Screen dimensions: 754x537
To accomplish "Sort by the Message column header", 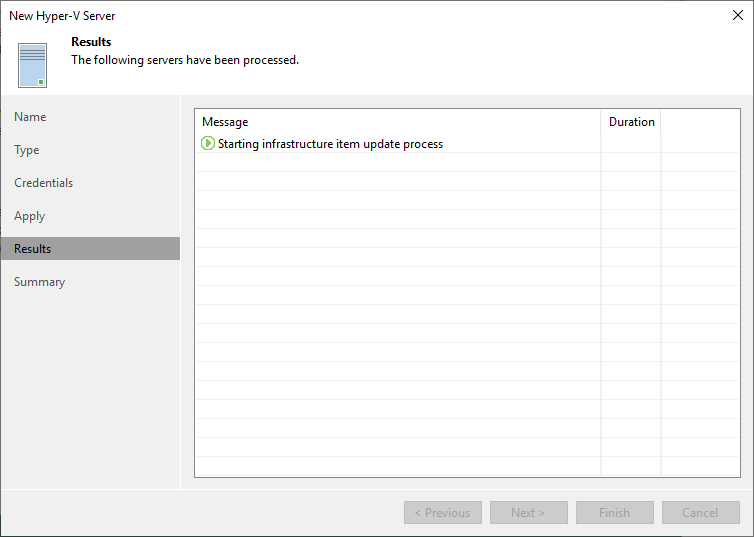I will pyautogui.click(x=398, y=122).
